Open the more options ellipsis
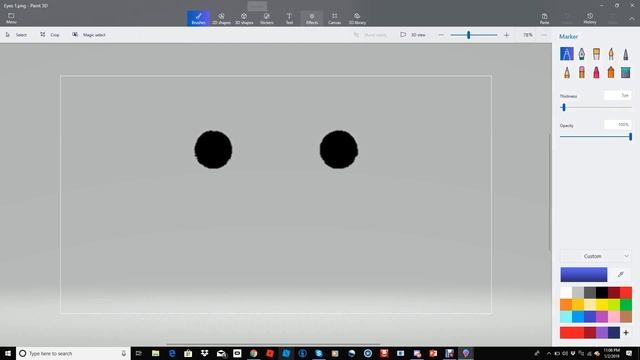Viewport: 640px width, 360px height. [544, 35]
